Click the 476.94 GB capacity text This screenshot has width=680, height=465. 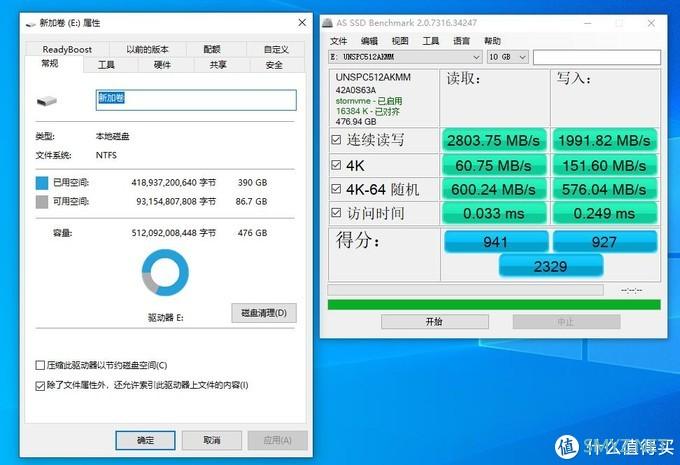[356, 121]
